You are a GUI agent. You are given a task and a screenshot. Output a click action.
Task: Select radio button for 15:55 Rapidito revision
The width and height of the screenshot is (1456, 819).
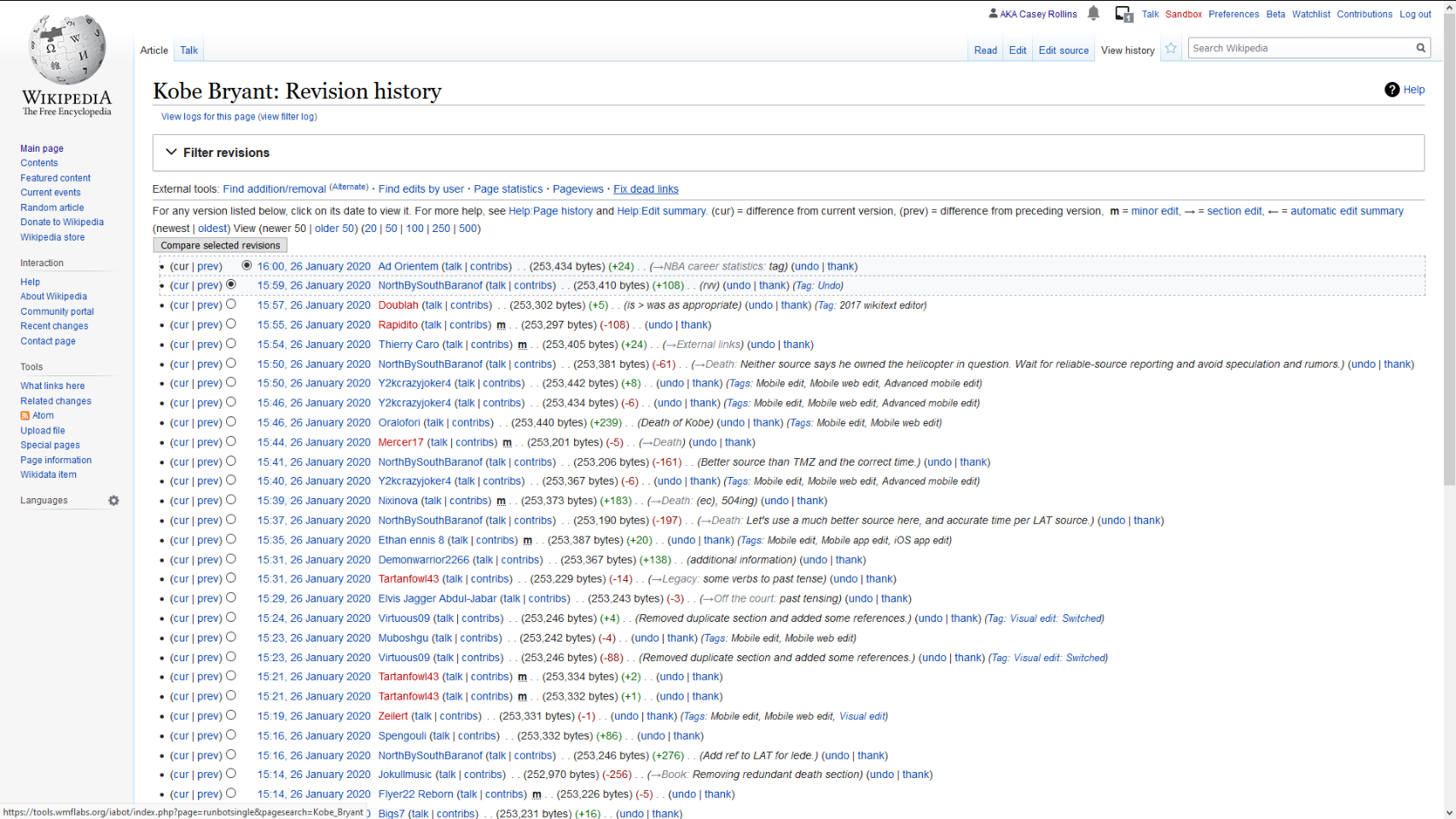[x=231, y=324]
